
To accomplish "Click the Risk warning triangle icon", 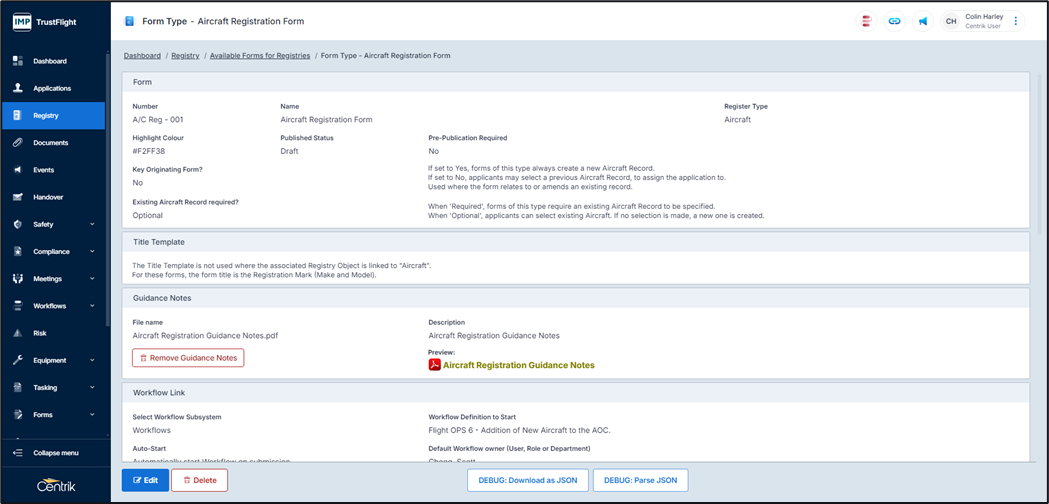I will (x=18, y=333).
